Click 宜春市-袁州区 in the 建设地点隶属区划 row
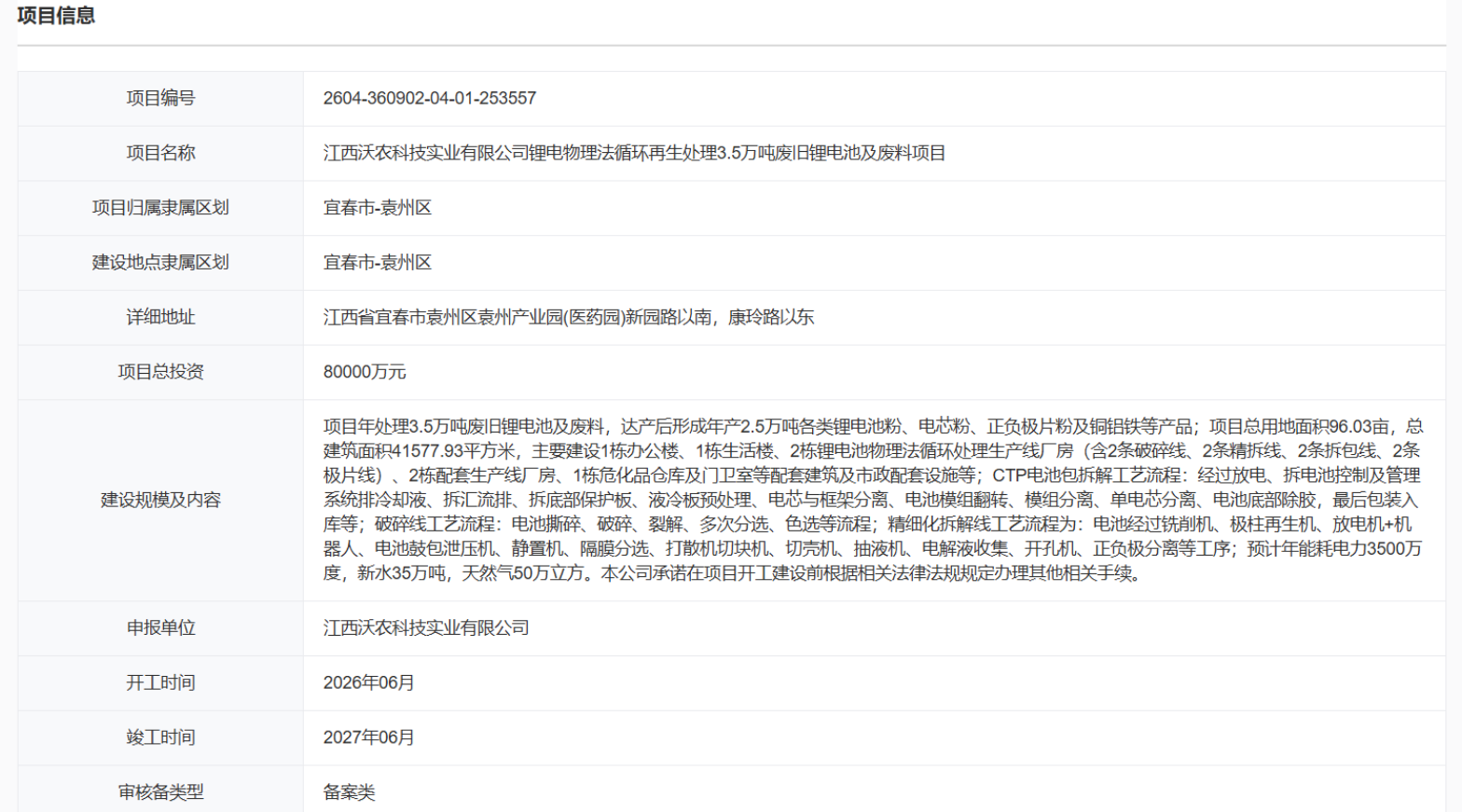 (377, 263)
